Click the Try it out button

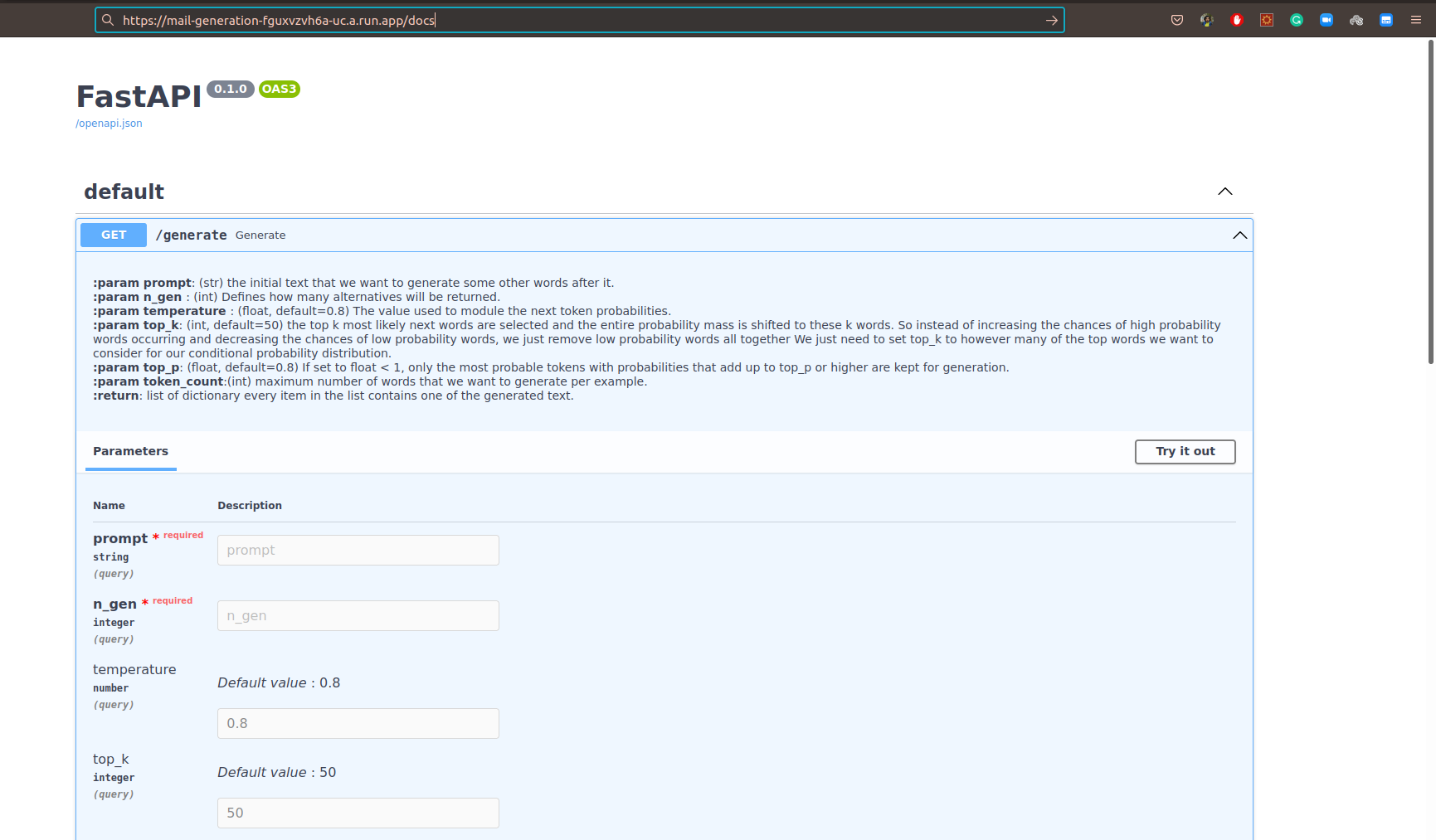1185,452
